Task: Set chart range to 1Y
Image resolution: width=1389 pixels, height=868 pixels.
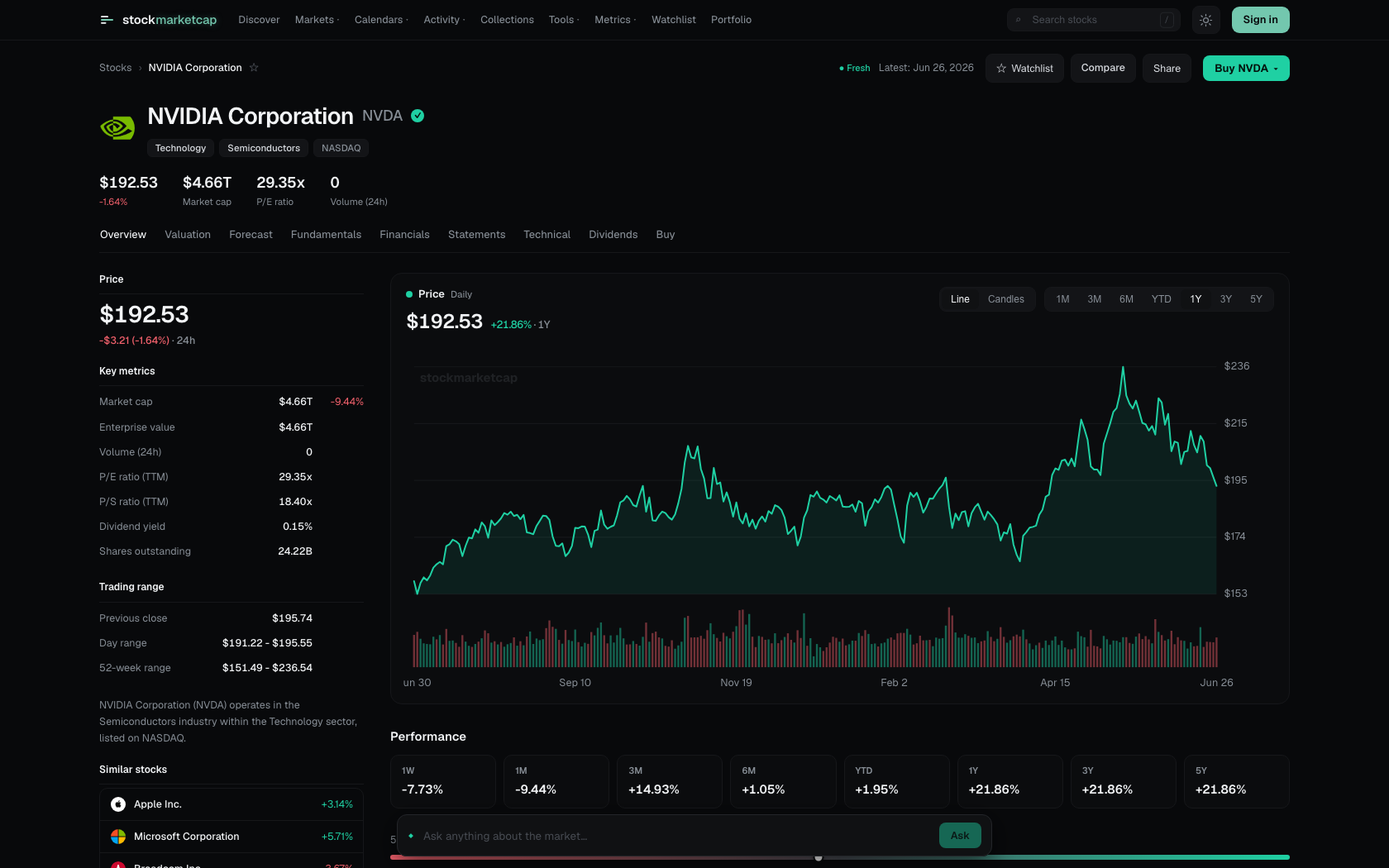Action: click(x=1196, y=299)
